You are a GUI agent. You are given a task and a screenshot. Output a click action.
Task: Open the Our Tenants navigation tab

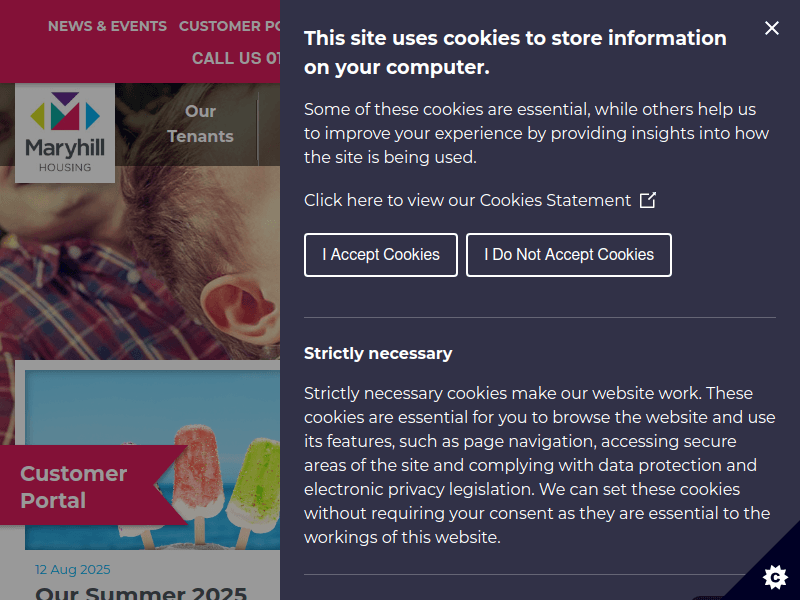[200, 123]
